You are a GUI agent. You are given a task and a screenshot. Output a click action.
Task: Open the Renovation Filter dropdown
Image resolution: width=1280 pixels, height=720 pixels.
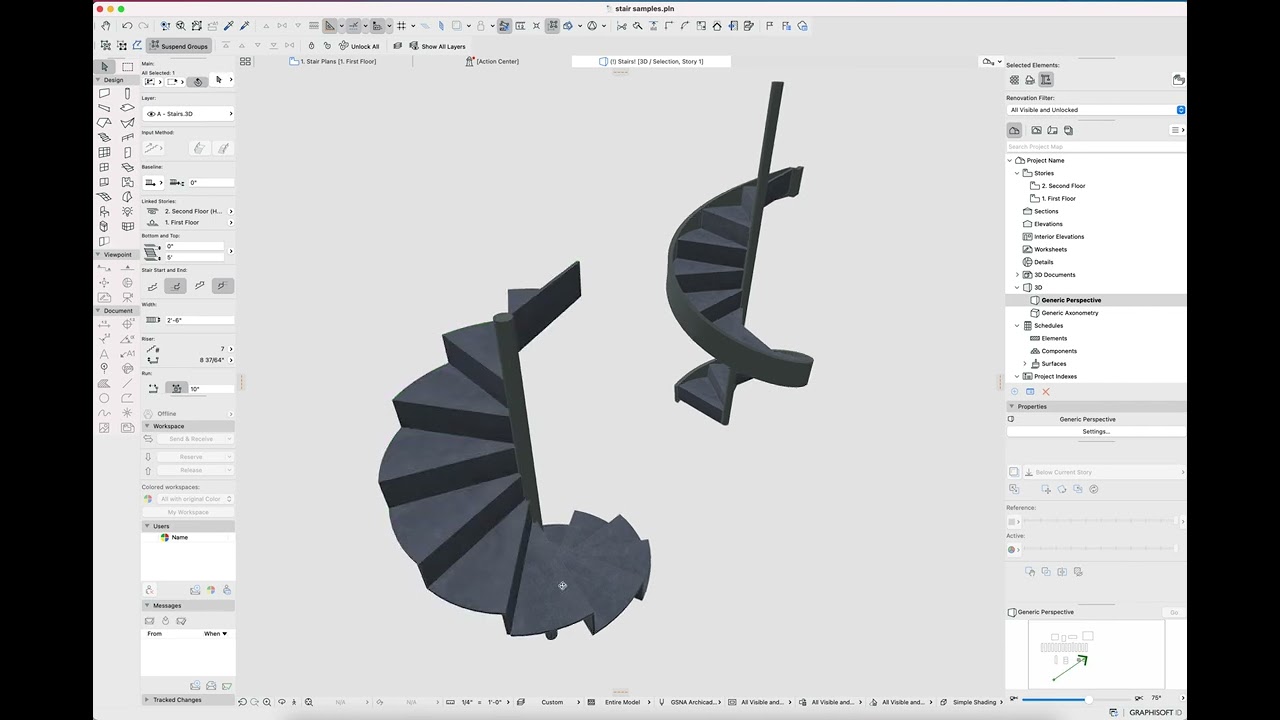[1096, 110]
